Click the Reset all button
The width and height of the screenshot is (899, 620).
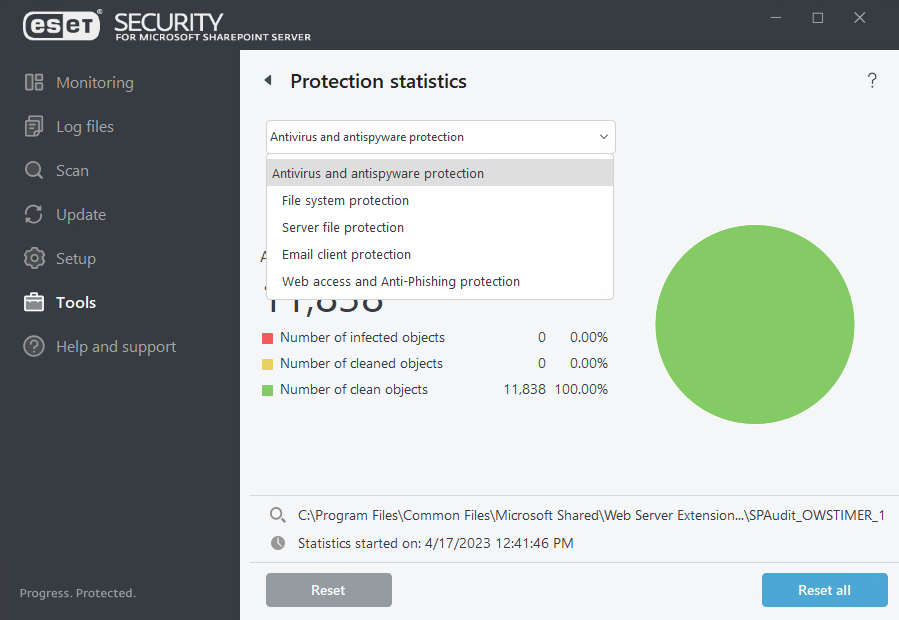tap(824, 590)
